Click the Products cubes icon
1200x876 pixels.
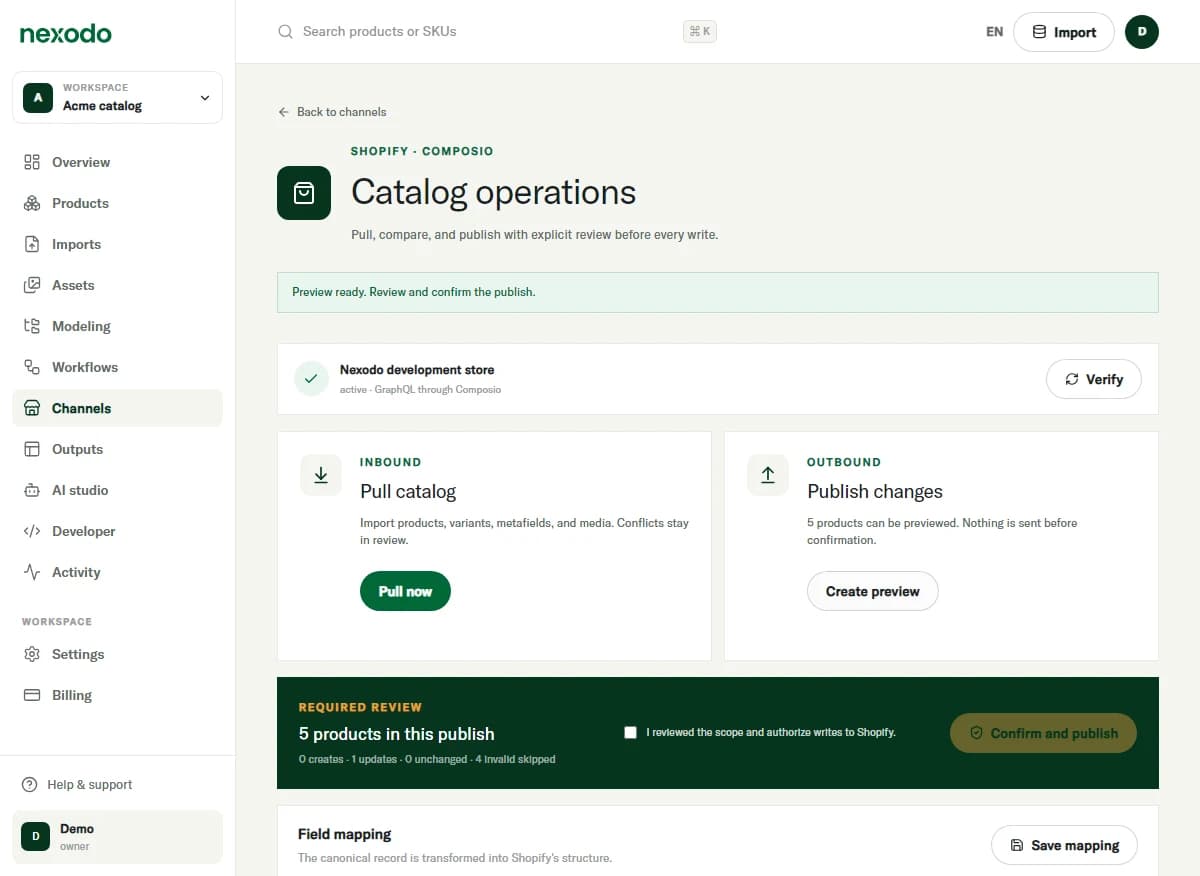pos(32,203)
